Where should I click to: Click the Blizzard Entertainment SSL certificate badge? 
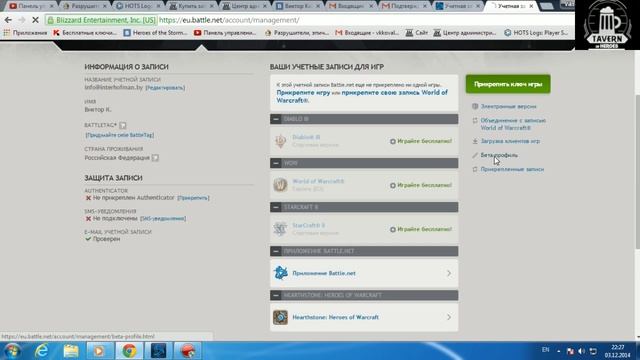101,20
